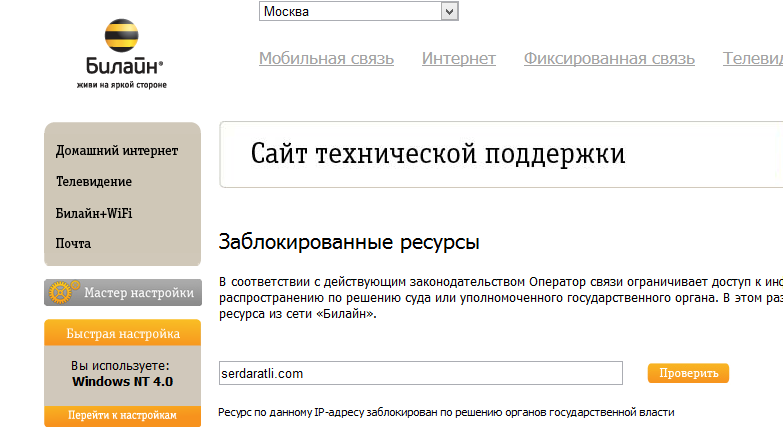The width and height of the screenshot is (783, 442).
Task: Select Домашний интернет in the sidebar
Action: (117, 150)
